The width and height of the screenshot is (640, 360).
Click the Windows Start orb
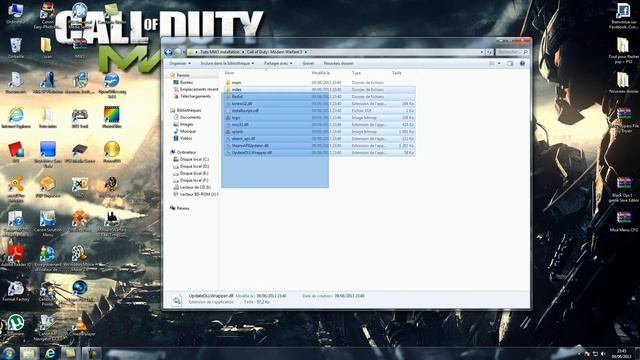point(9,353)
